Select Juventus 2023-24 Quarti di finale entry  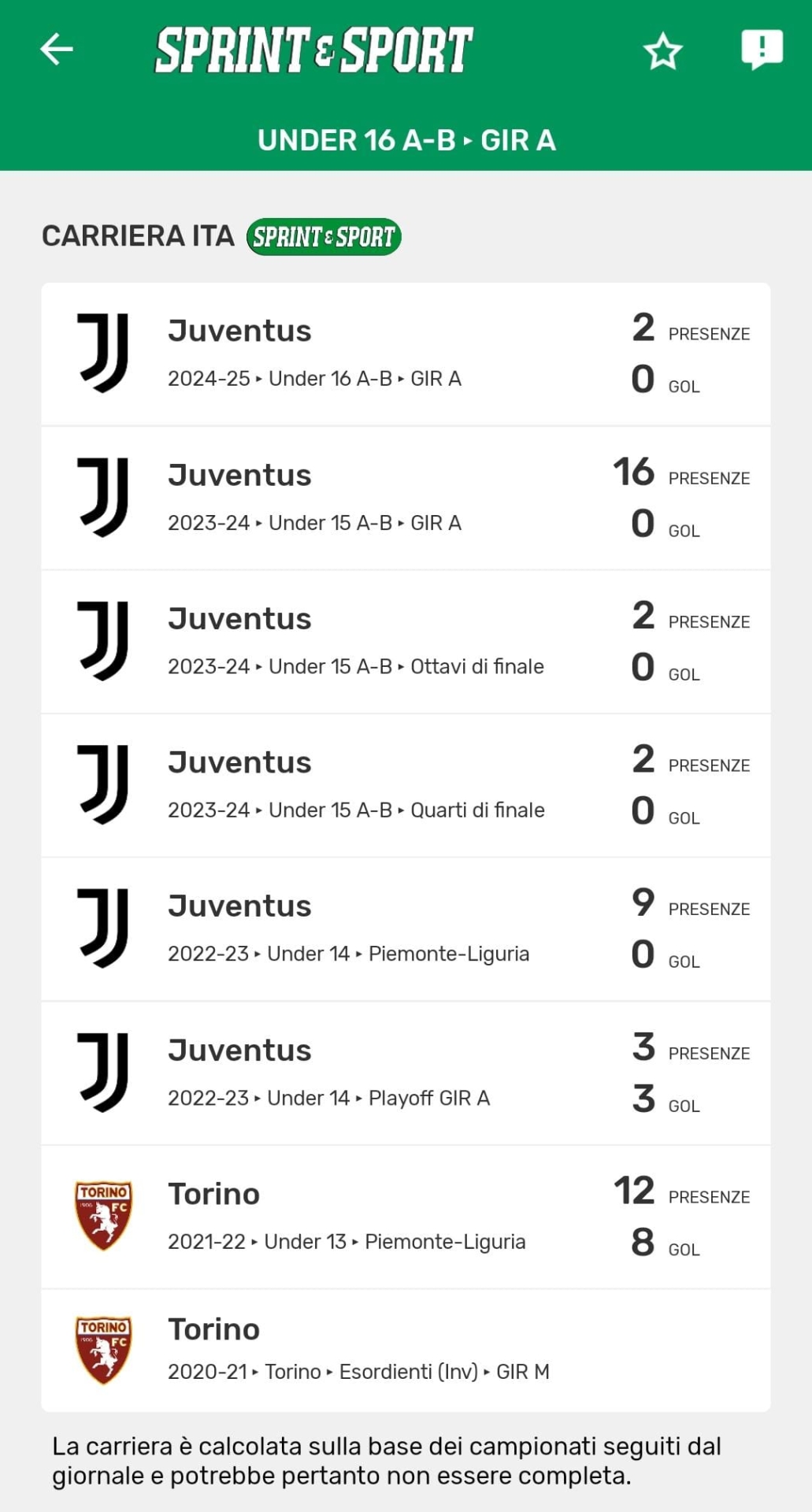coord(356,786)
